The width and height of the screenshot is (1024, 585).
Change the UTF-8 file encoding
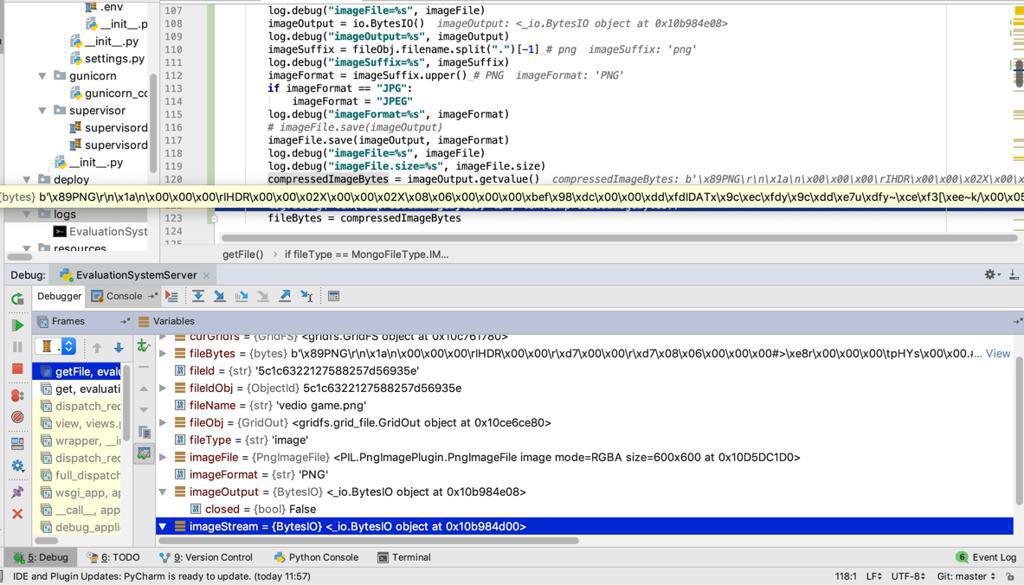click(x=908, y=576)
